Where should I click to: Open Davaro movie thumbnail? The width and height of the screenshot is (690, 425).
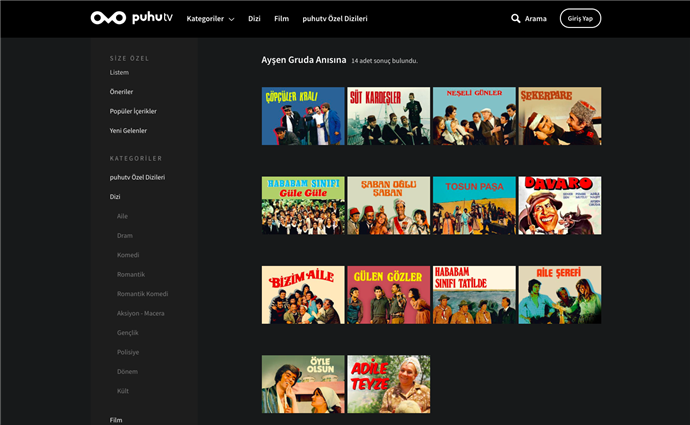click(x=560, y=205)
